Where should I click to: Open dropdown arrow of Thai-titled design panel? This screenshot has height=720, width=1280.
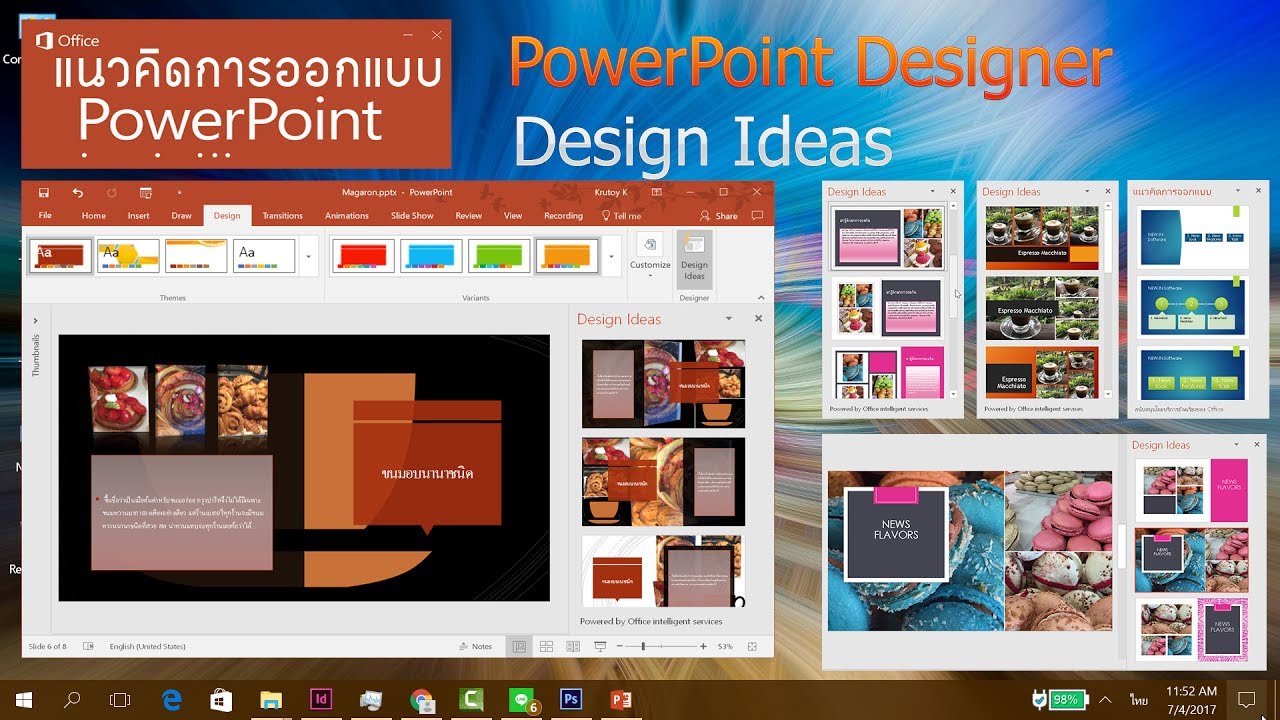point(1239,191)
